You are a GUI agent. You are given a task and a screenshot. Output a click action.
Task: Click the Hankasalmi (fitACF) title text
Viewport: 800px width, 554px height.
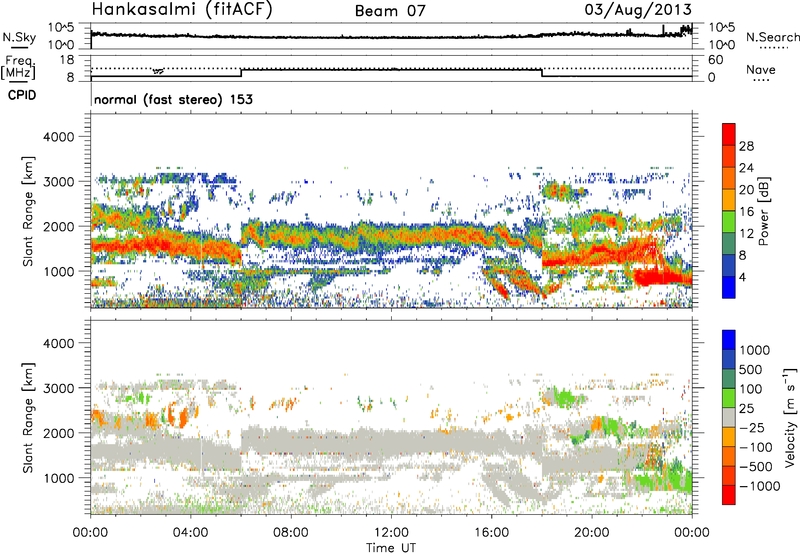pos(182,10)
